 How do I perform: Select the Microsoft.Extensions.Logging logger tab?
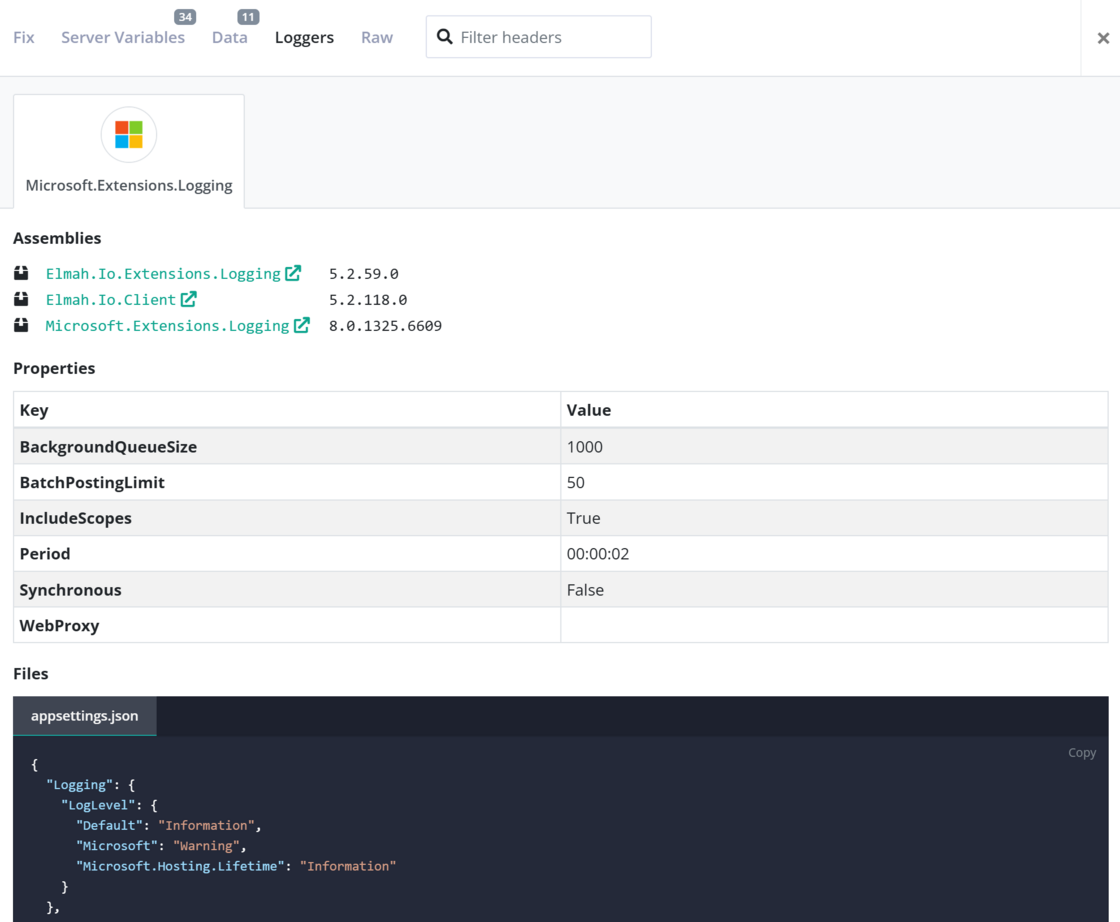tap(129, 151)
